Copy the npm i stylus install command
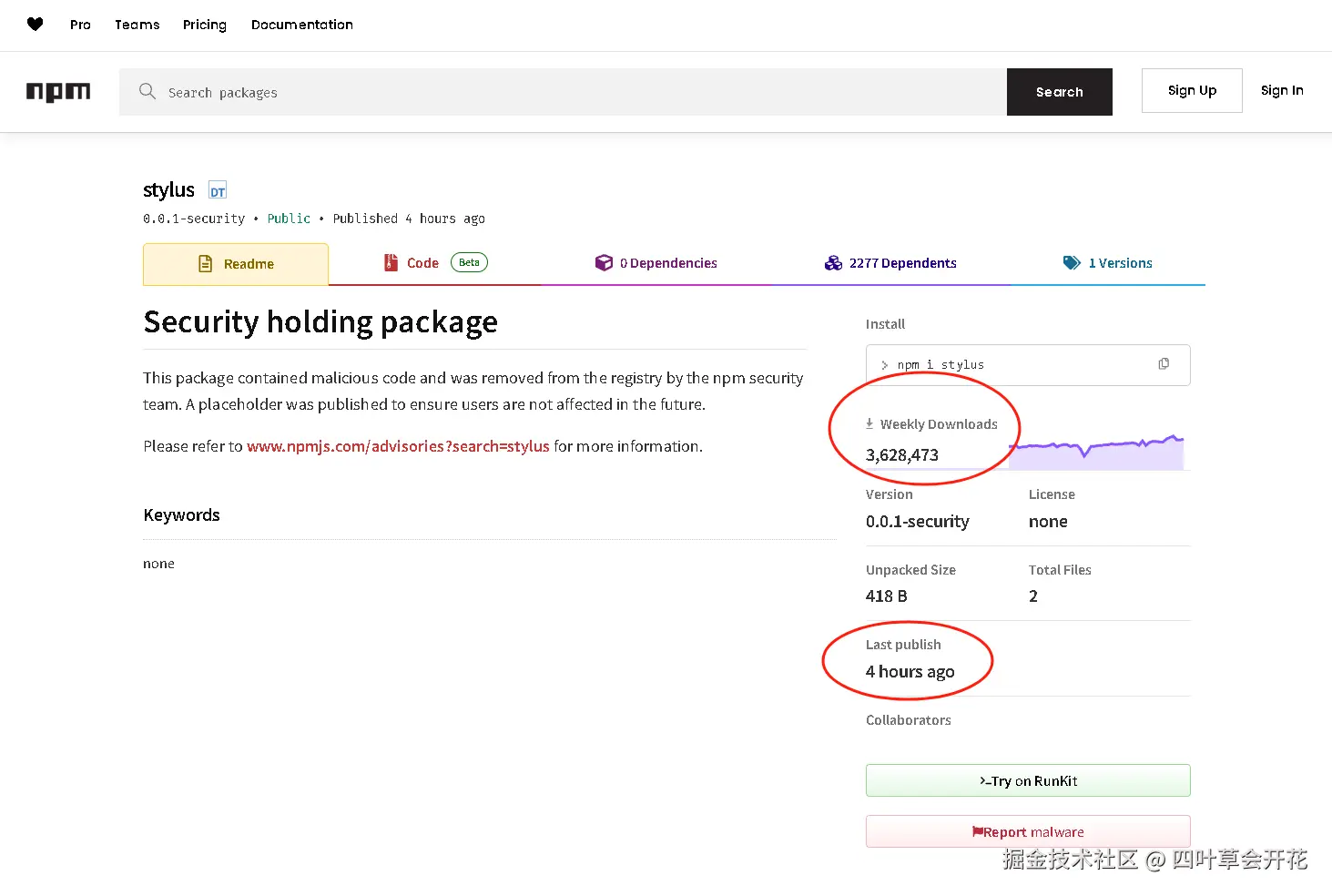The height and width of the screenshot is (896, 1332). pyautogui.click(x=1163, y=364)
